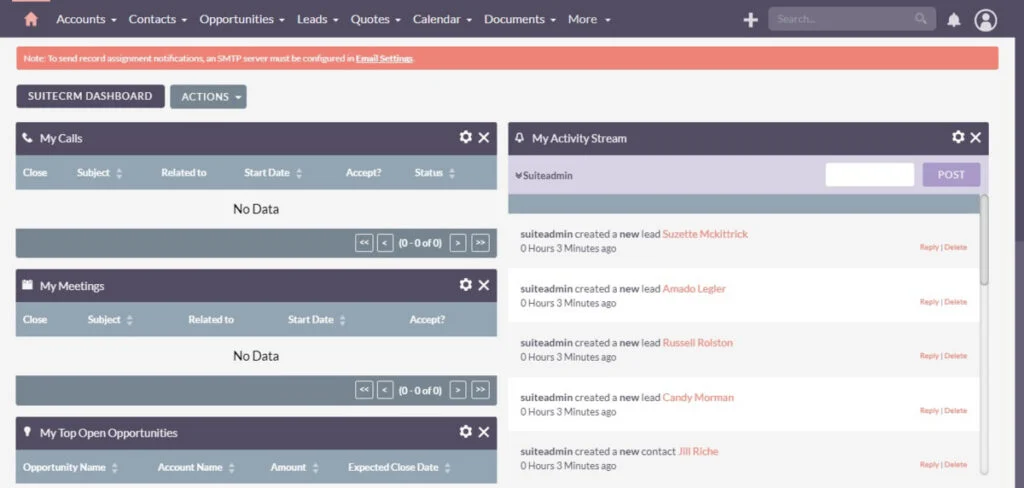Go to the home page via house icon
The image size is (1024, 488).
(31, 20)
